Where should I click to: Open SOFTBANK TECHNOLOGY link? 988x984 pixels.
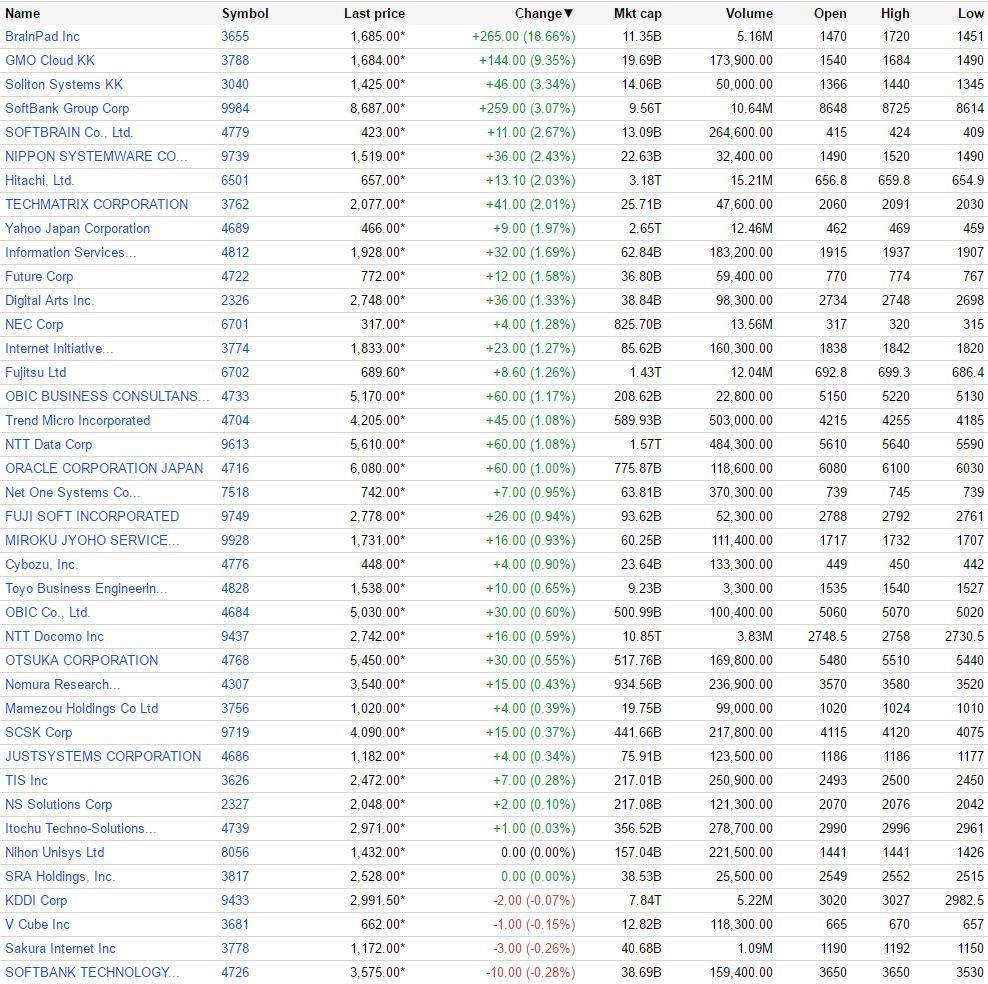(x=92, y=972)
